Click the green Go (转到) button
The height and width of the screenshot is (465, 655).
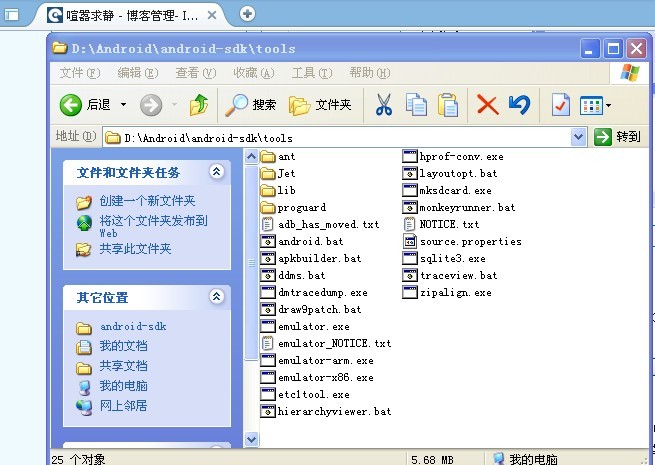pos(617,137)
